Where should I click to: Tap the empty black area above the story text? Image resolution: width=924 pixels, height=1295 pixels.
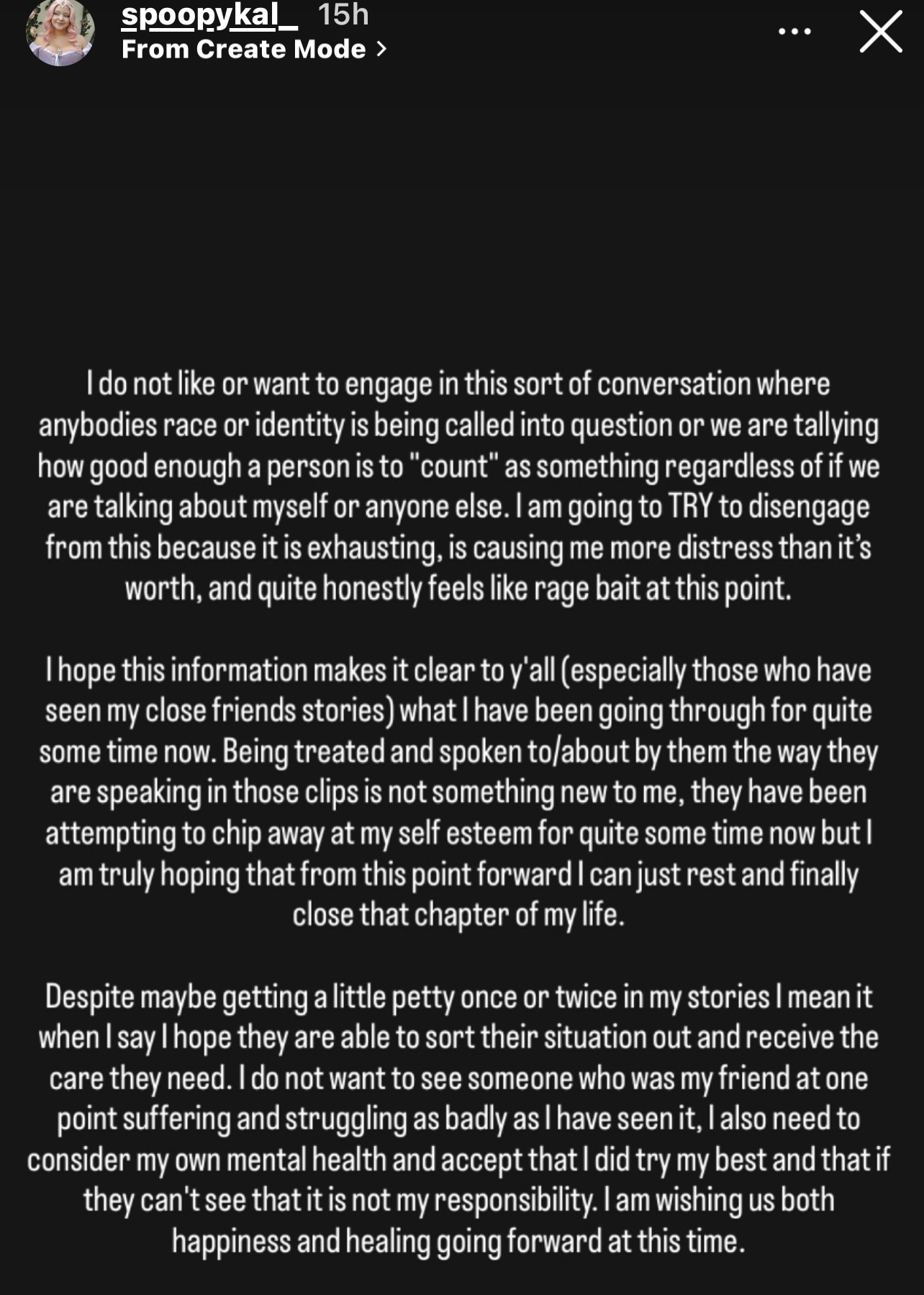[461, 216]
